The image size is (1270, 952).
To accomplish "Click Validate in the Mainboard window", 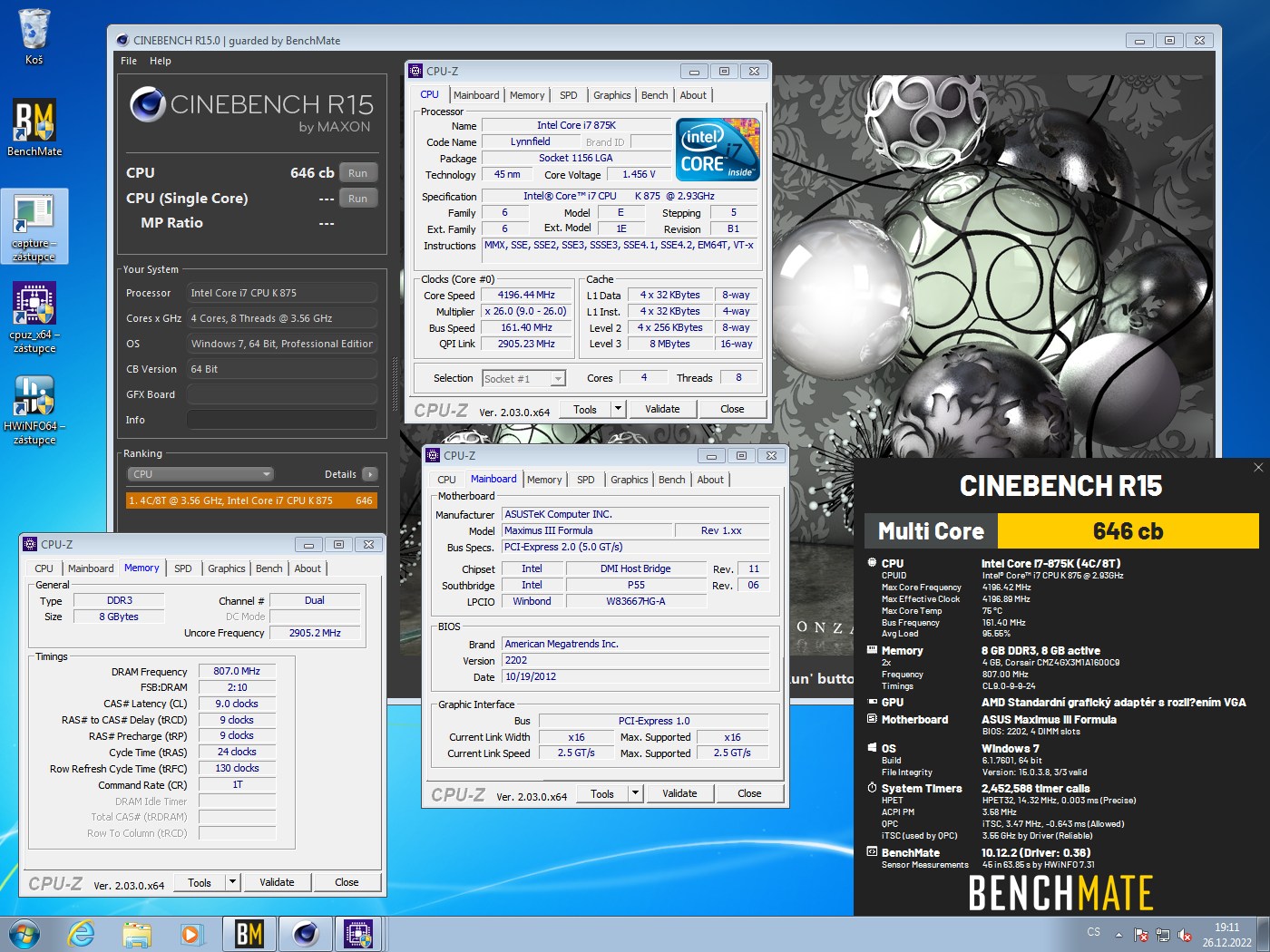I will (x=679, y=793).
